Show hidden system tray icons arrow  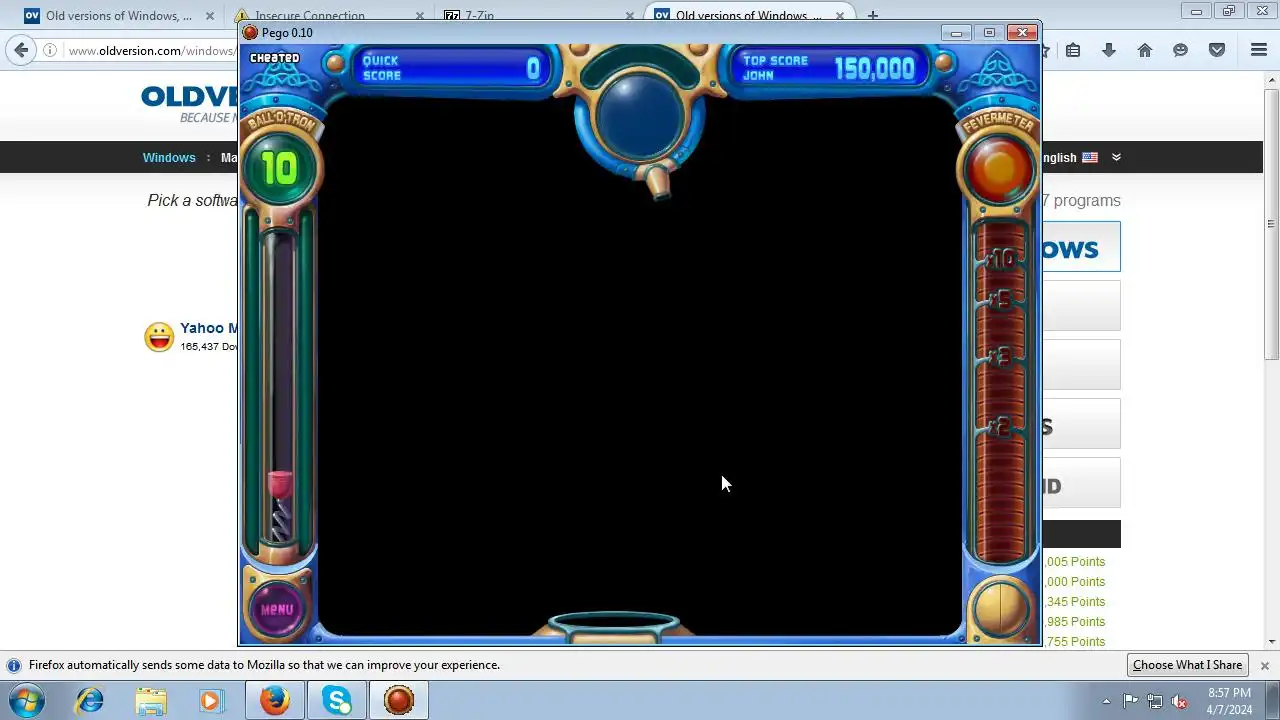[1106, 701]
